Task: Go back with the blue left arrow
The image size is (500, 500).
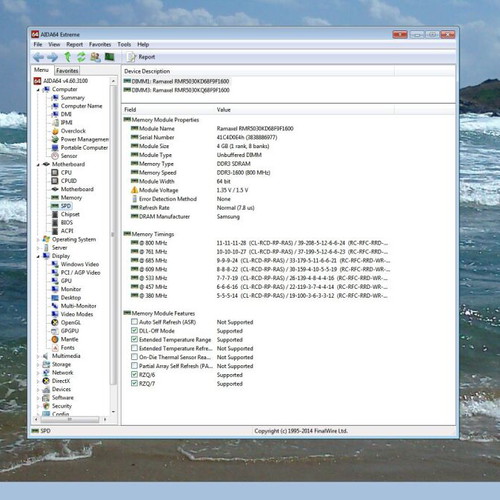Action: (x=38, y=57)
